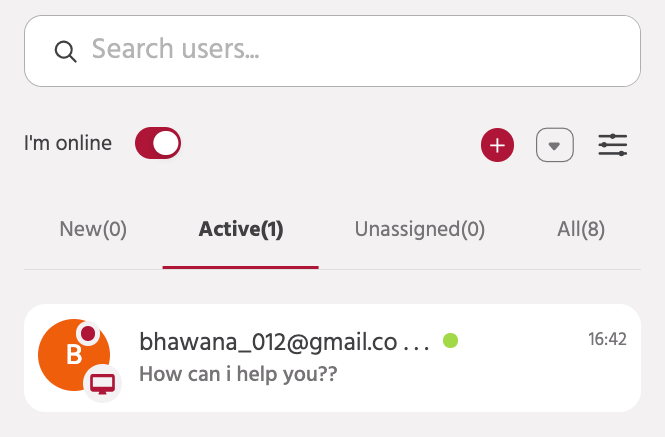
Task: Switch to the New(0) tab
Action: 93,229
